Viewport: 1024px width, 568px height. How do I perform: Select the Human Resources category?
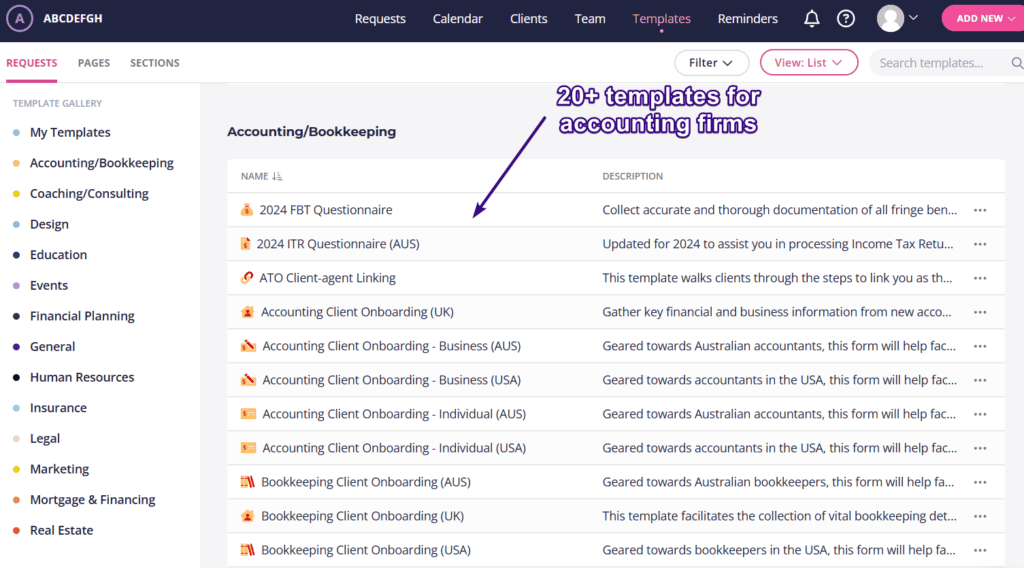(82, 377)
